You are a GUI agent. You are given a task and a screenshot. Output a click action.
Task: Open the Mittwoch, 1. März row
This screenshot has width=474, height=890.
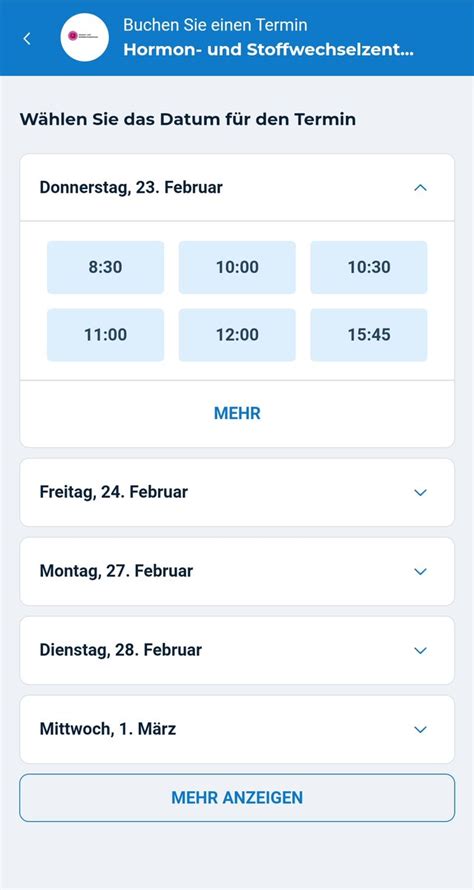[x=237, y=729]
